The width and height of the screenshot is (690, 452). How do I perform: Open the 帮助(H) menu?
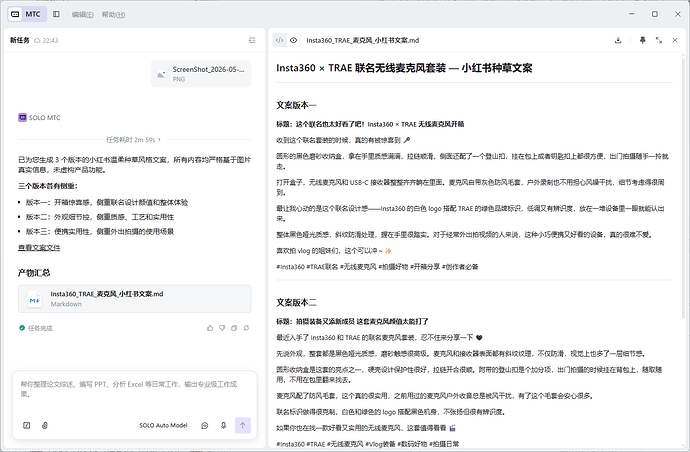coord(113,15)
